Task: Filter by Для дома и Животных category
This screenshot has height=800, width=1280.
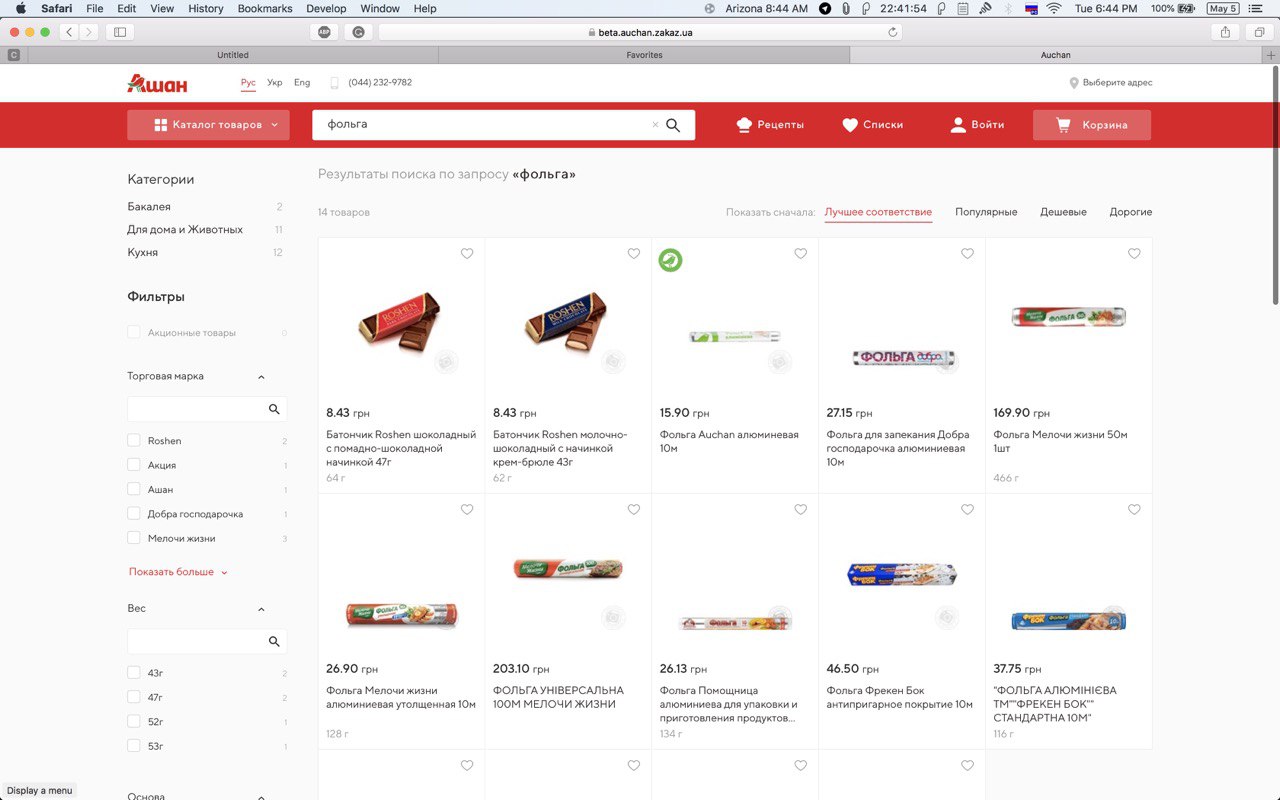Action: pos(185,230)
